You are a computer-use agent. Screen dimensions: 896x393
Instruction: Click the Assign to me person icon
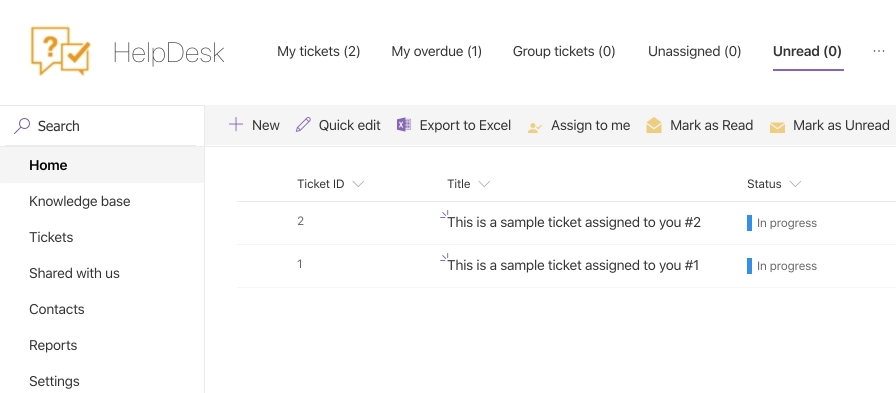[535, 127]
